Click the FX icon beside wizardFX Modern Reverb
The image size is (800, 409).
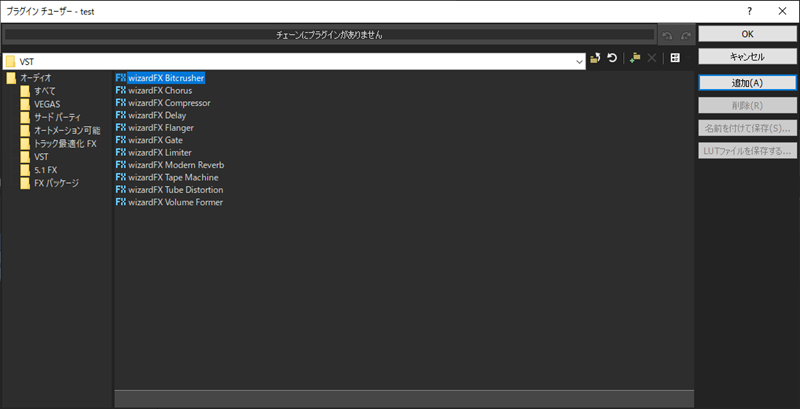click(121, 165)
